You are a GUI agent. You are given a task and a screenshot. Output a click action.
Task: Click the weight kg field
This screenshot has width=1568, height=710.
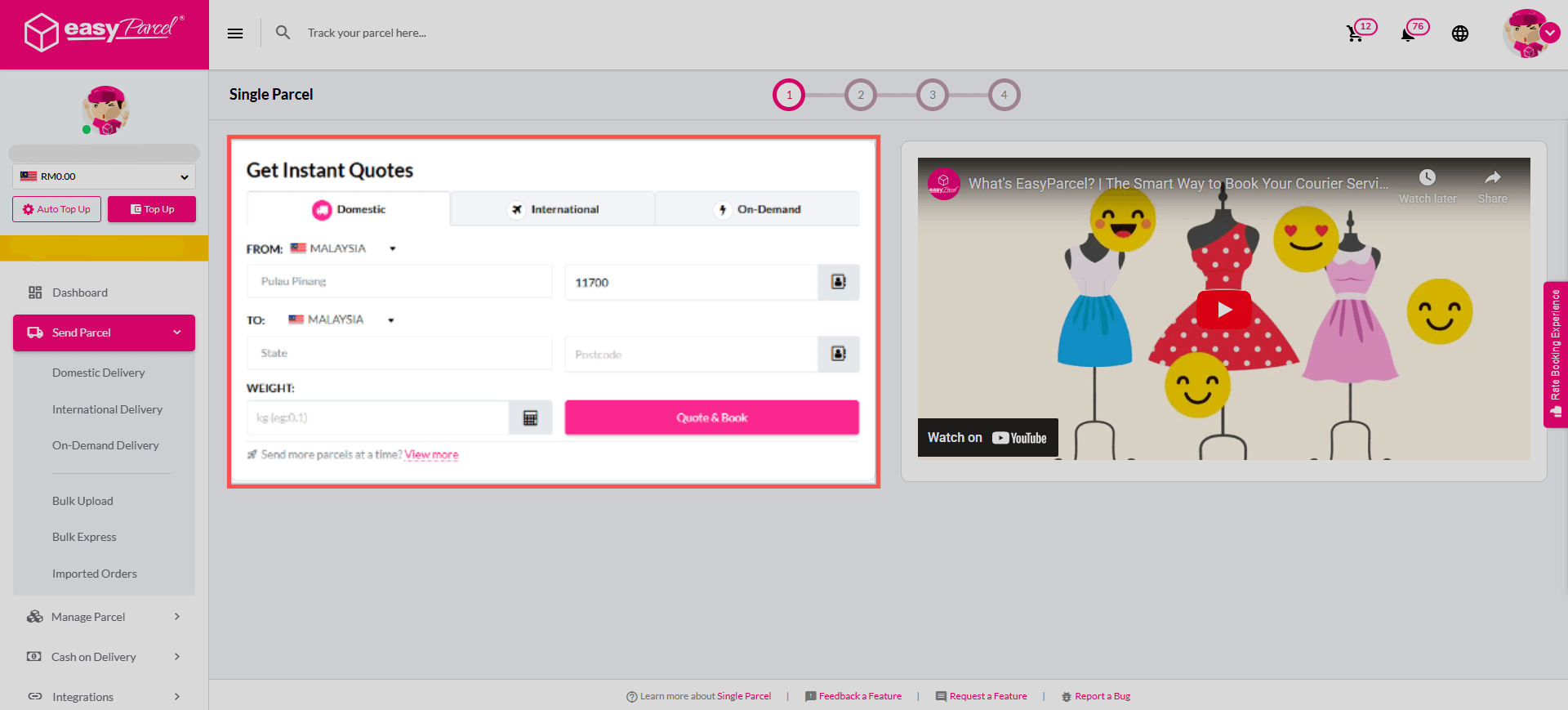378,418
